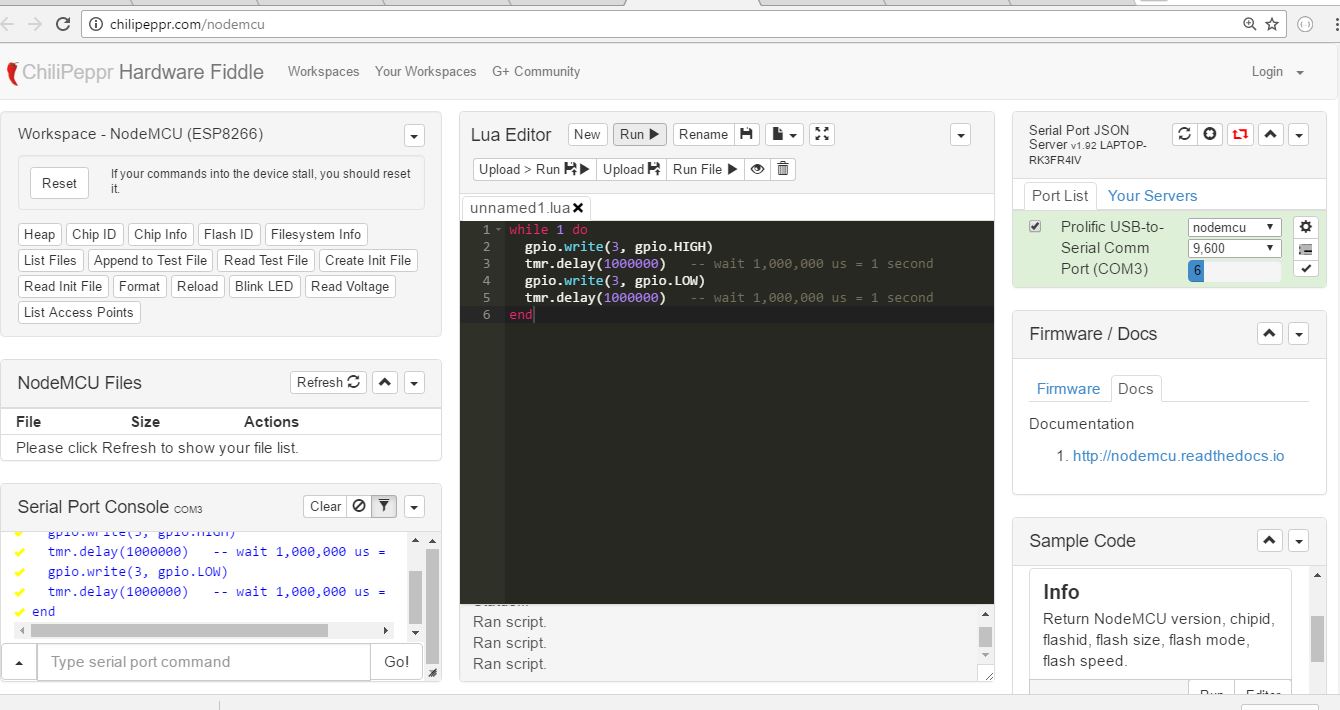Close the unnamed1.lua tab

tap(578, 208)
